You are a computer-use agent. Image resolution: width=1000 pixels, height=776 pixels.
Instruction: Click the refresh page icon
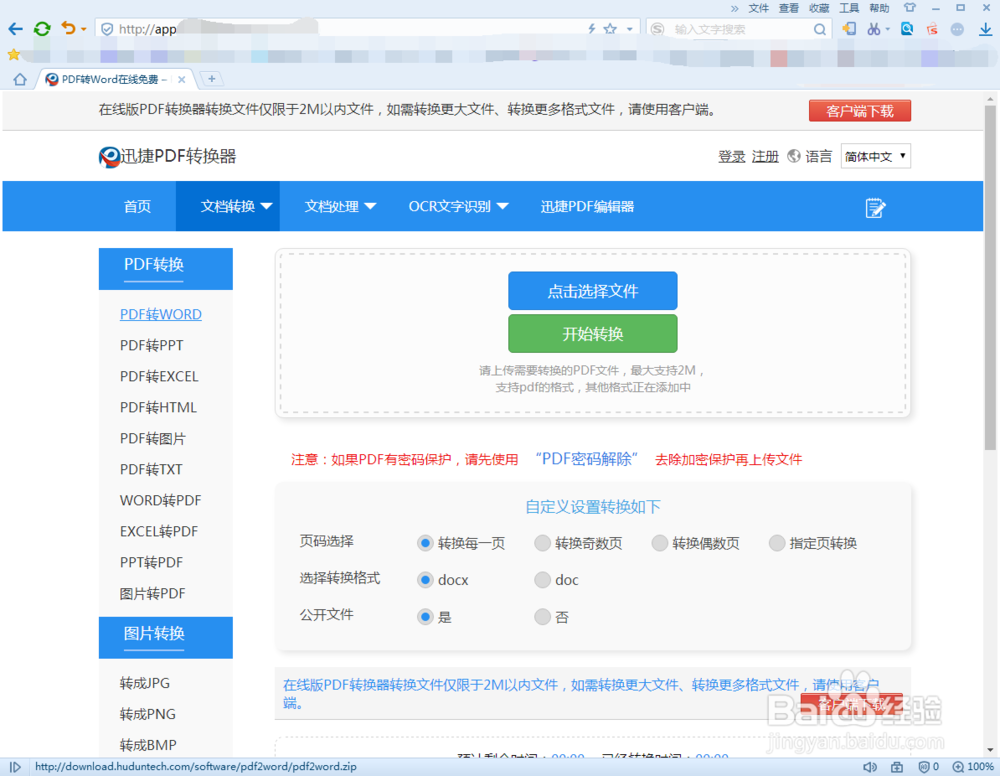[x=41, y=28]
